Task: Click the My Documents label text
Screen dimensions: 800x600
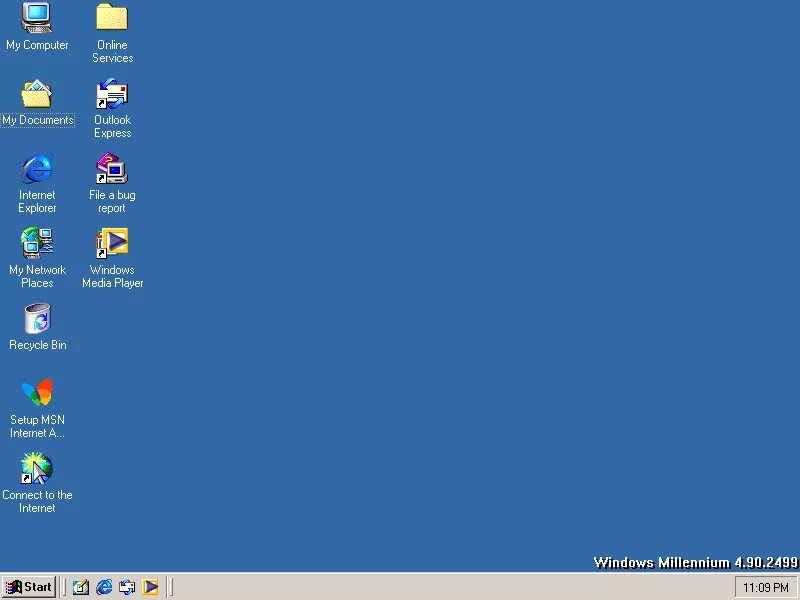Action: click(38, 120)
